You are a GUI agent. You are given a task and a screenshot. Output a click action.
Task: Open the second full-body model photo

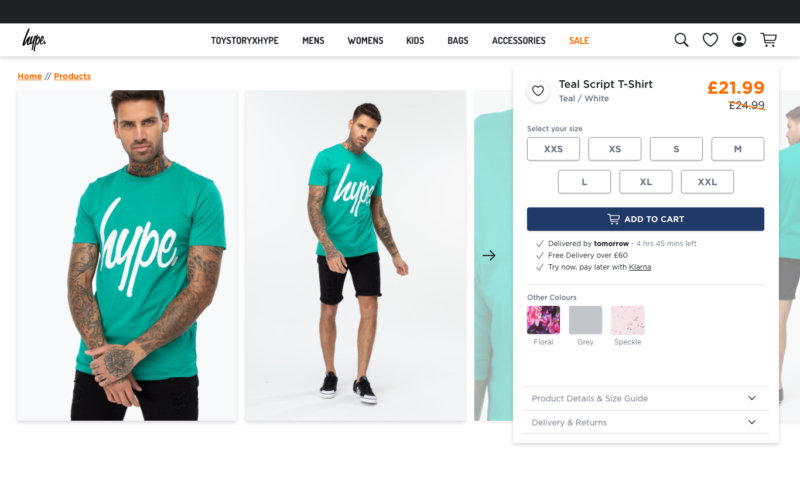pyautogui.click(x=355, y=256)
